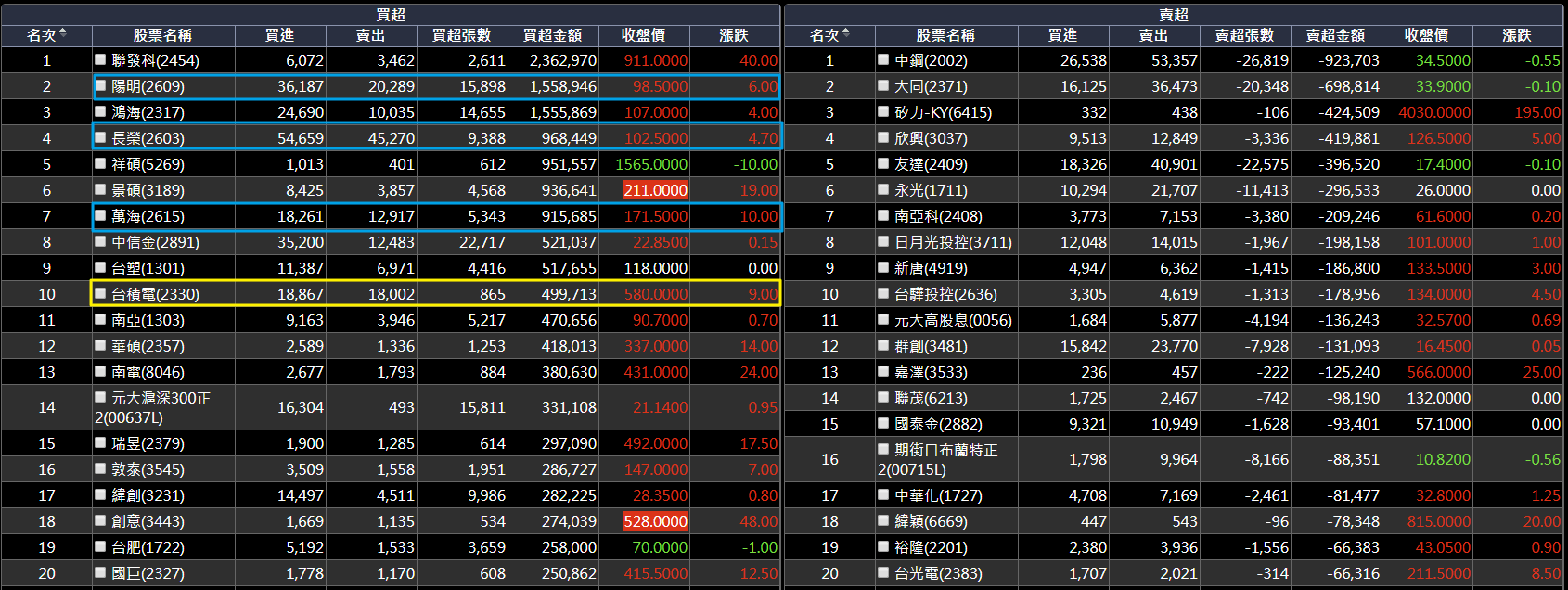
Task: Select the 緯穎(6669) checkbox
Action: tap(883, 520)
